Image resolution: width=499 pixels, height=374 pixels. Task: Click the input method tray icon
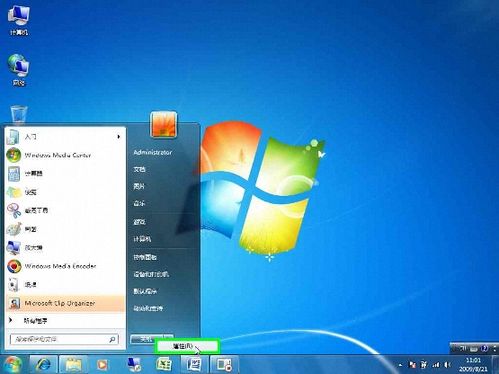424,365
